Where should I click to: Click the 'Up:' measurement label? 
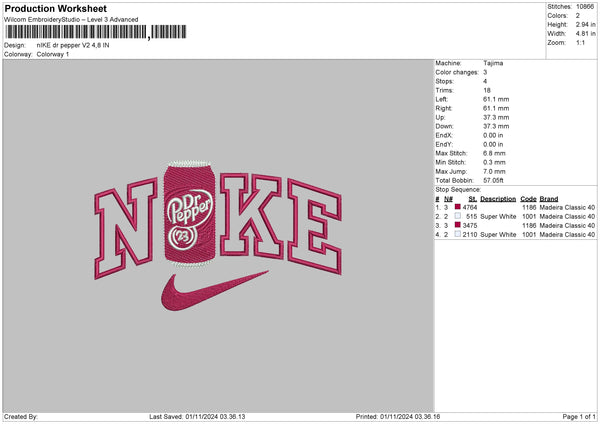(x=440, y=117)
